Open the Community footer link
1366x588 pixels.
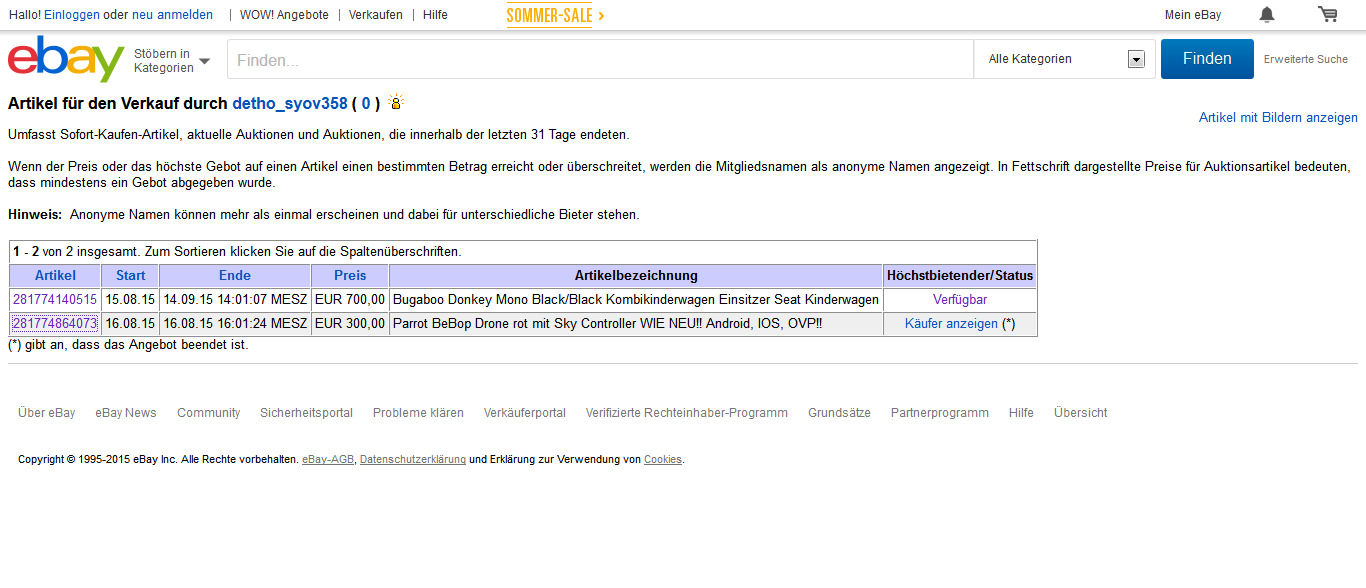[x=209, y=413]
